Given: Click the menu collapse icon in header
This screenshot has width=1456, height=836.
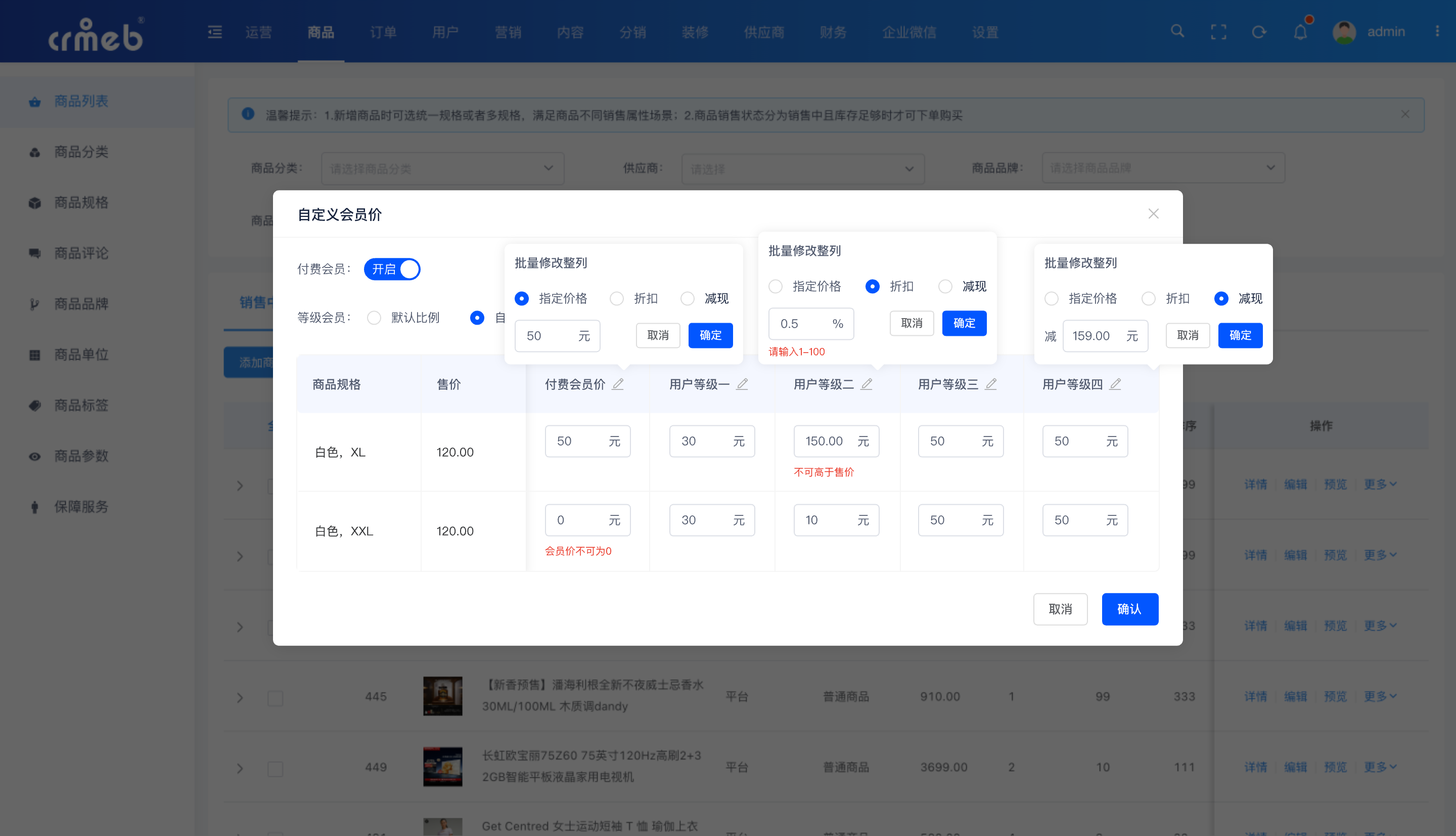Looking at the screenshot, I should point(215,31).
